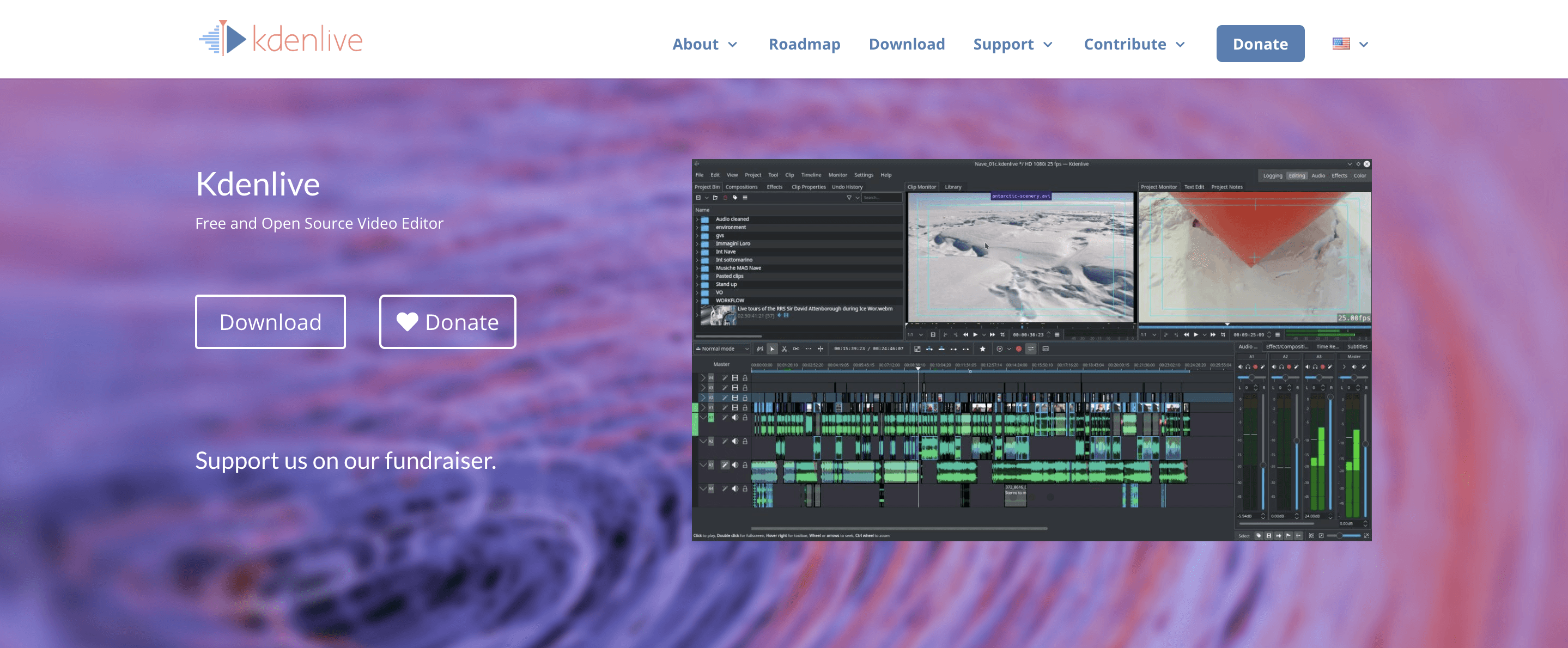Click the US flag language icon
The image size is (1568, 648).
point(1340,44)
